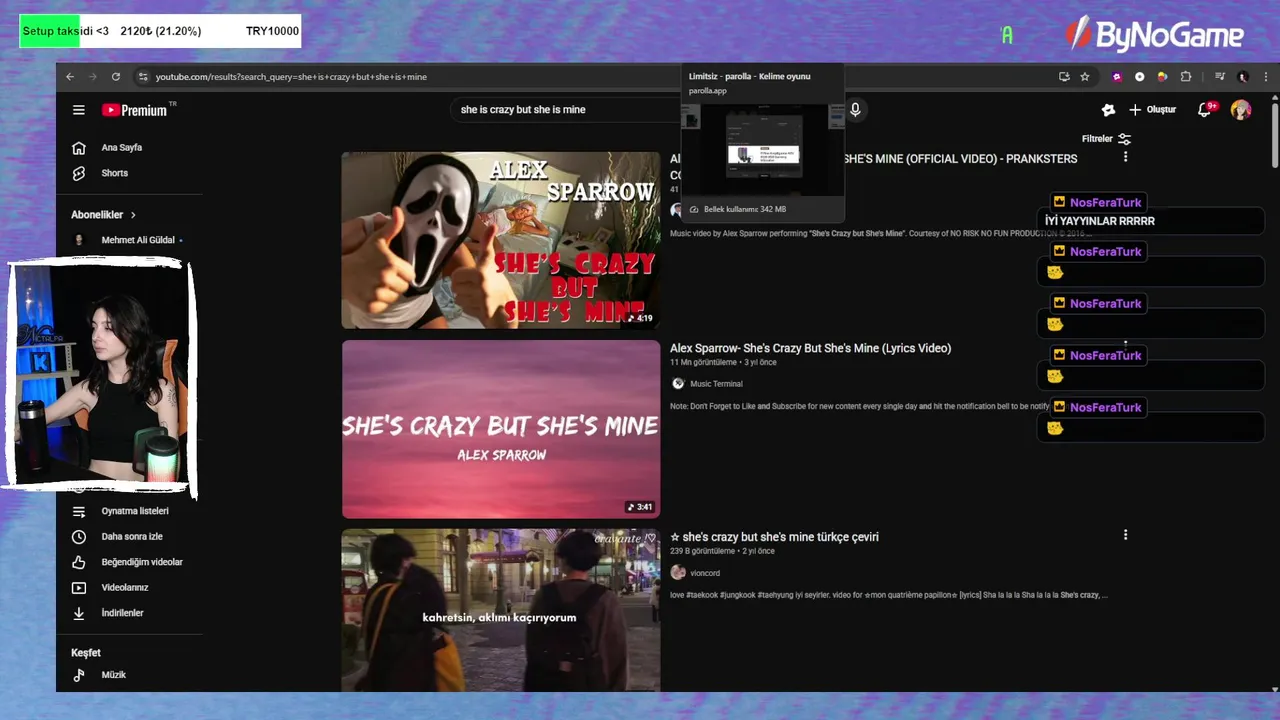Open the Chrome extensions puzzle icon
Screen dimensions: 1280x720
1186,77
